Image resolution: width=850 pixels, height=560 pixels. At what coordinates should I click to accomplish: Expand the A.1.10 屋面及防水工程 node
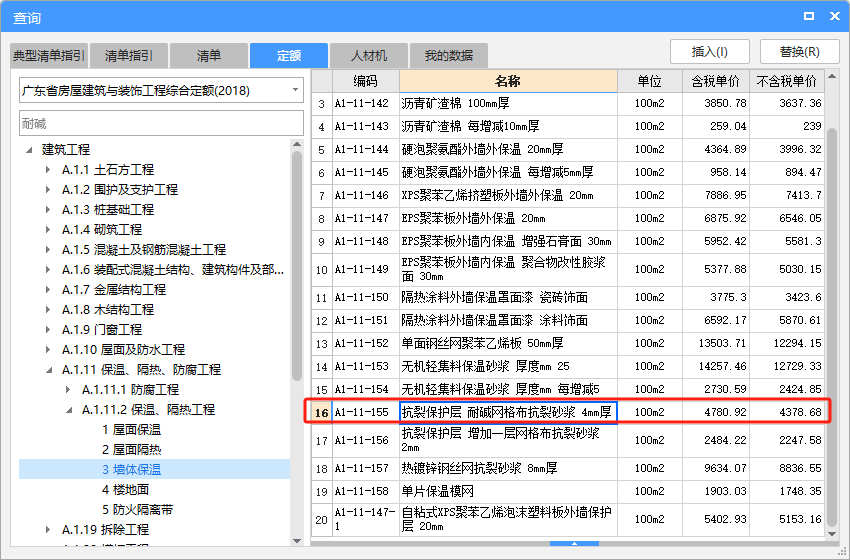click(x=49, y=350)
